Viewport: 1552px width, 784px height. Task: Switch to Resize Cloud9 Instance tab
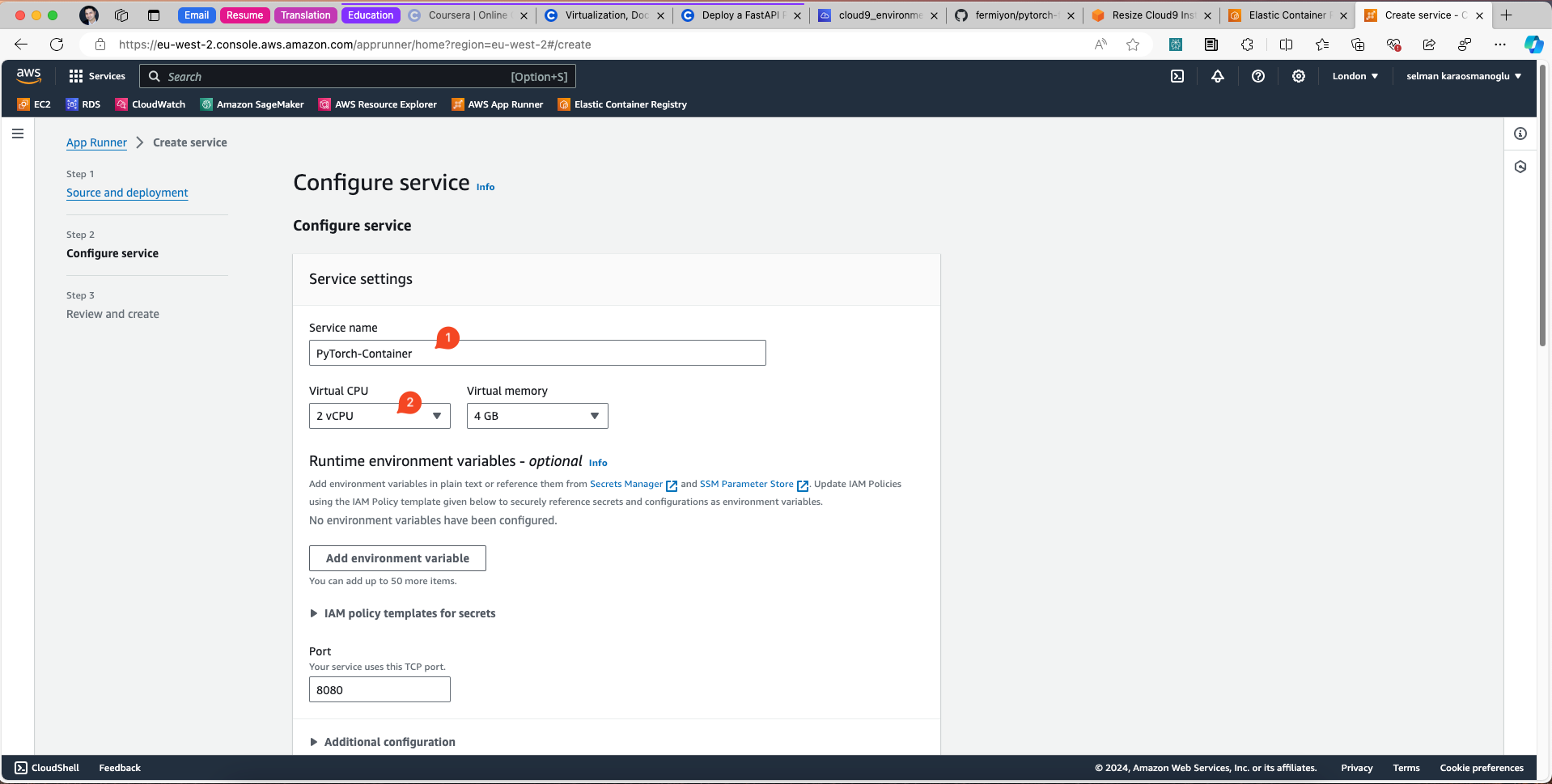(1152, 15)
